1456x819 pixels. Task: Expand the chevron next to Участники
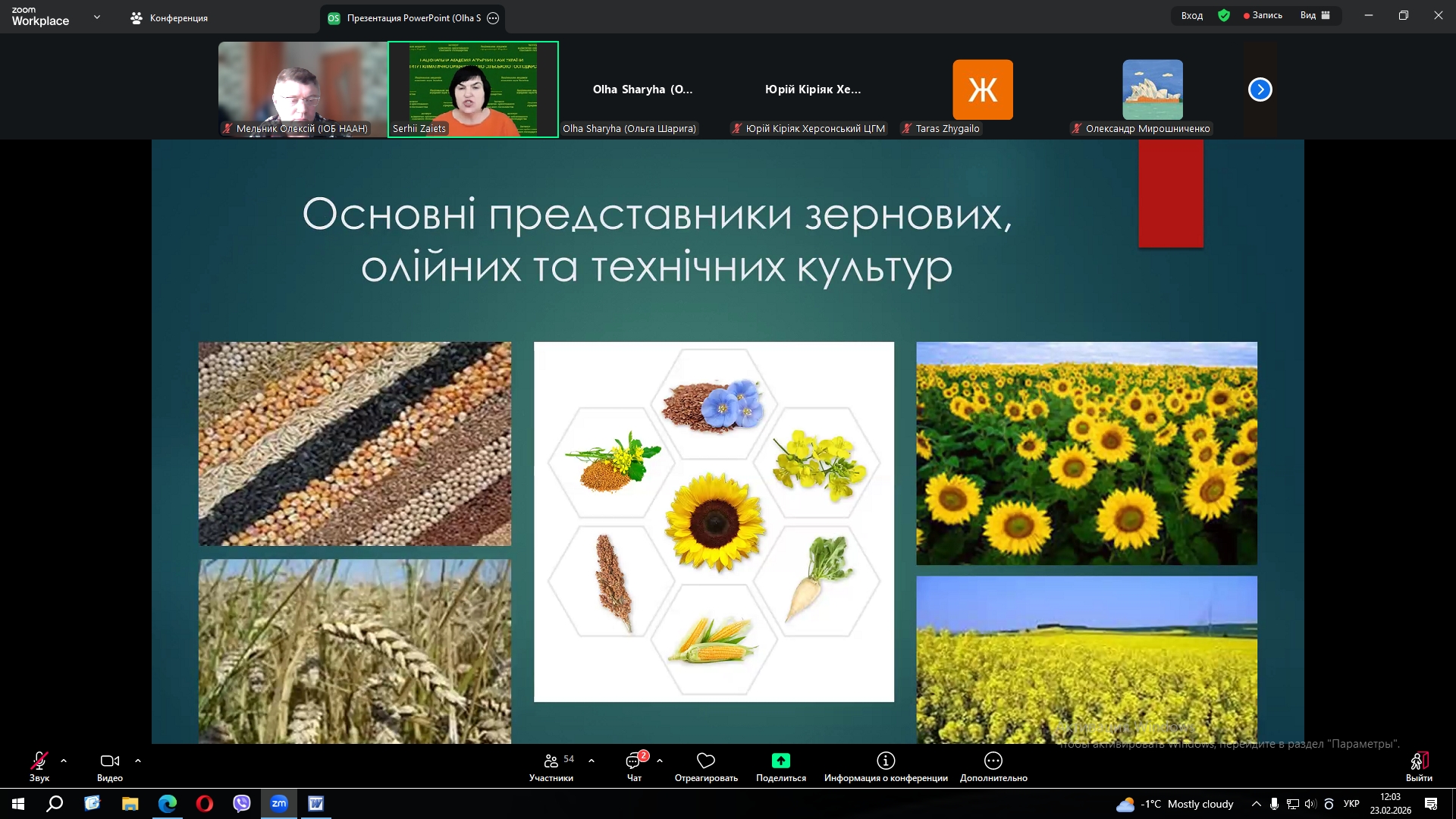(591, 761)
